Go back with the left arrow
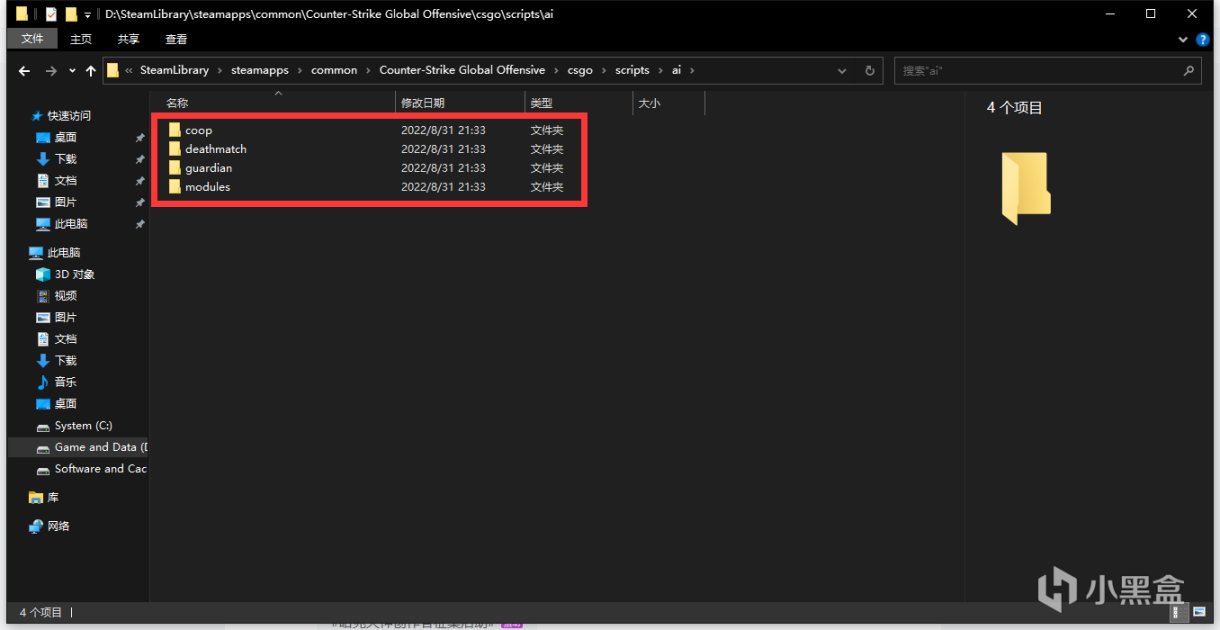 point(25,71)
